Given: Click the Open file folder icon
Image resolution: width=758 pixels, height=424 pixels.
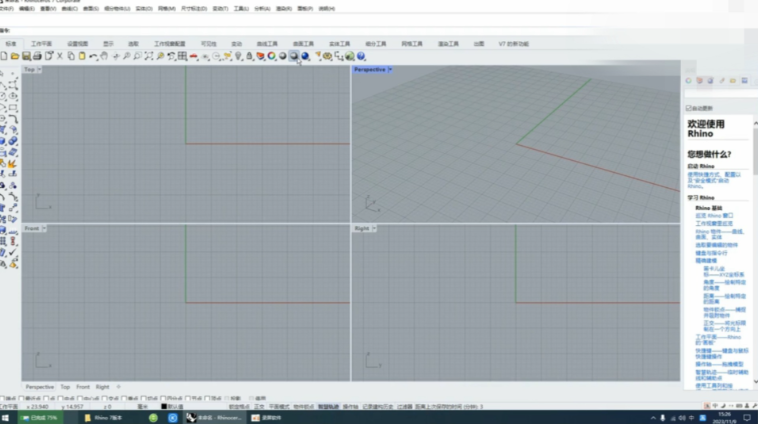Looking at the screenshot, I should tap(16, 57).
